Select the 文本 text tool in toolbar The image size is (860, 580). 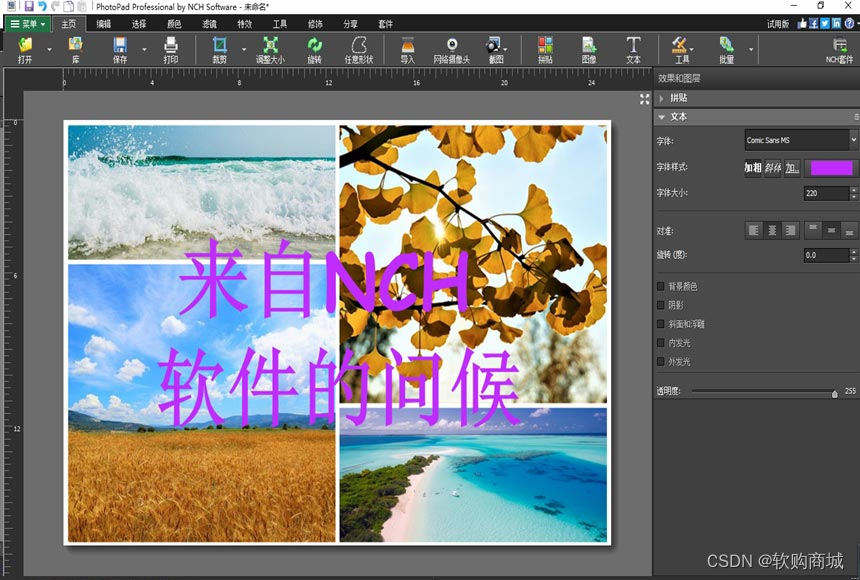pyautogui.click(x=633, y=50)
